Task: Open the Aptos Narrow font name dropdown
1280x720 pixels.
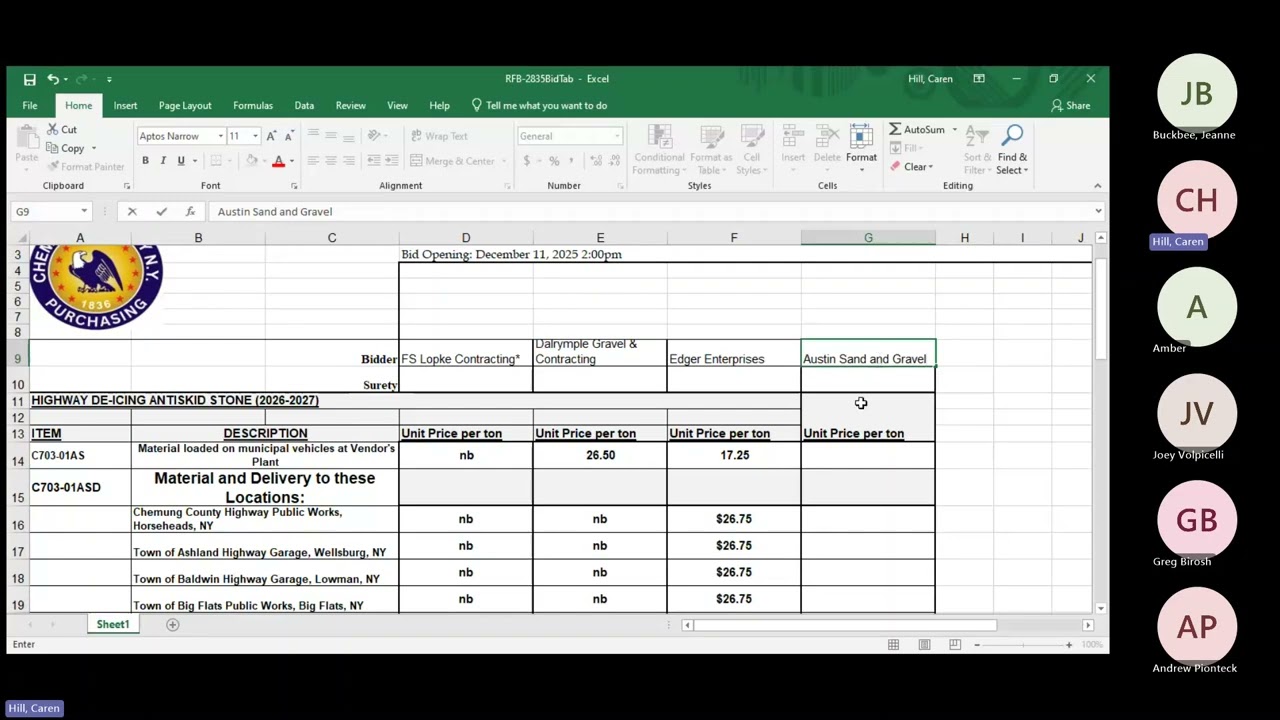Action: point(220,136)
